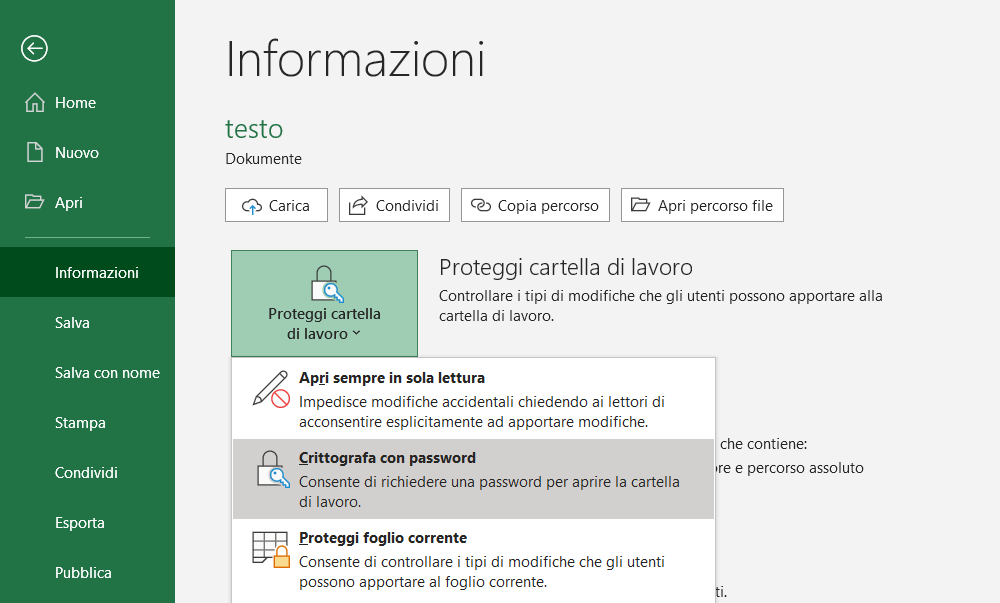Click the Proteggi cartella di lavoro heading
This screenshot has height=603, width=1000.
point(566,268)
